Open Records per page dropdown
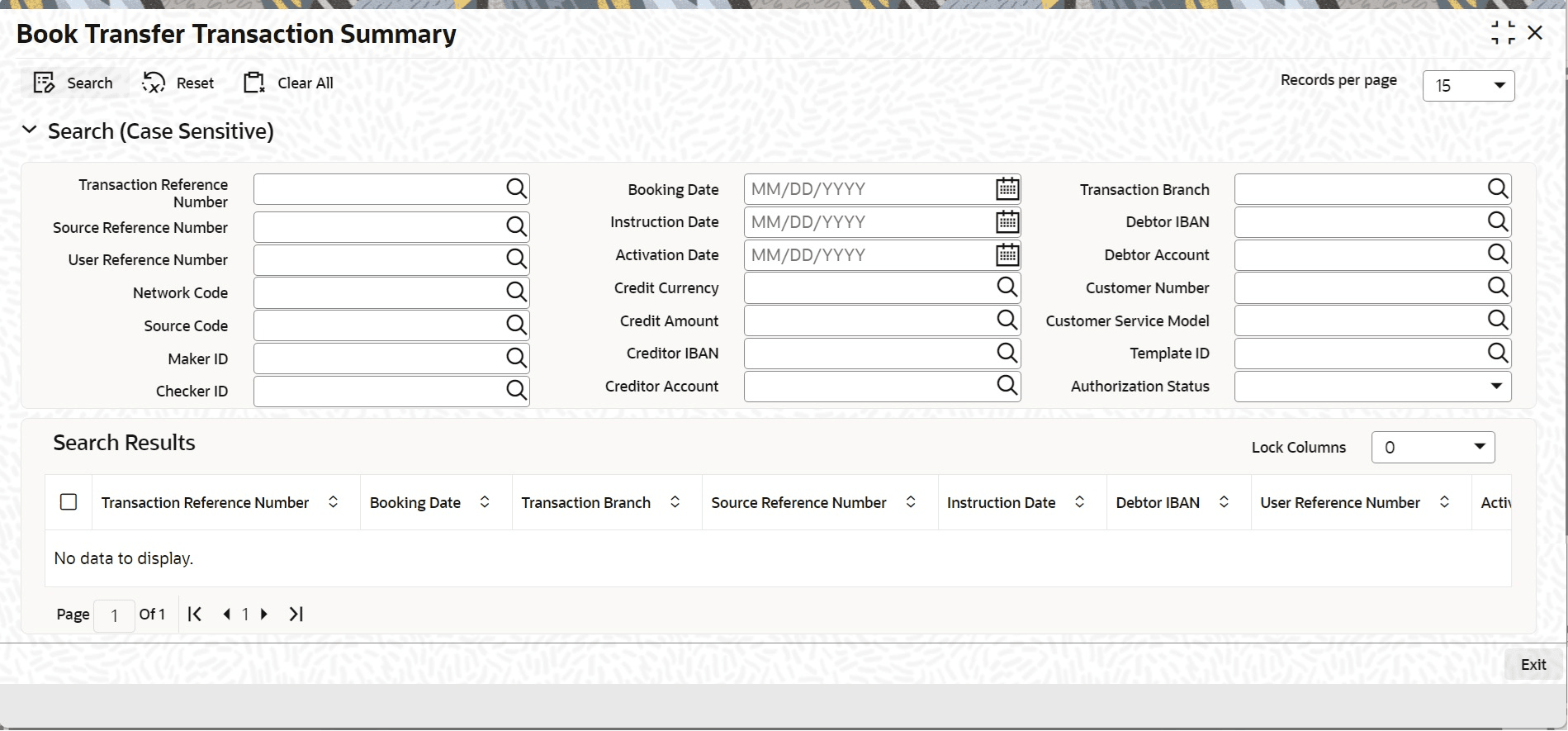1568x731 pixels. point(1468,86)
